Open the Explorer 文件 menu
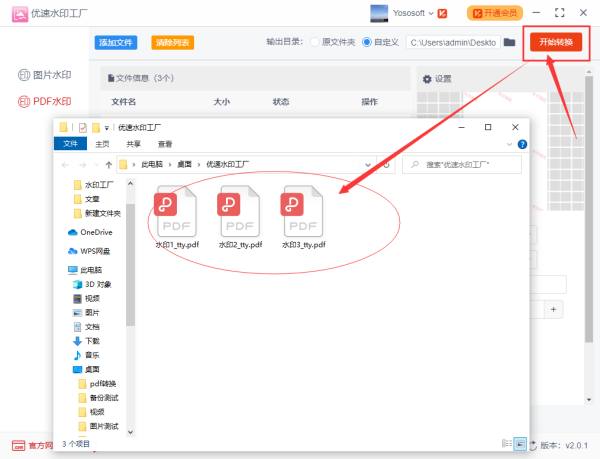 click(x=70, y=144)
